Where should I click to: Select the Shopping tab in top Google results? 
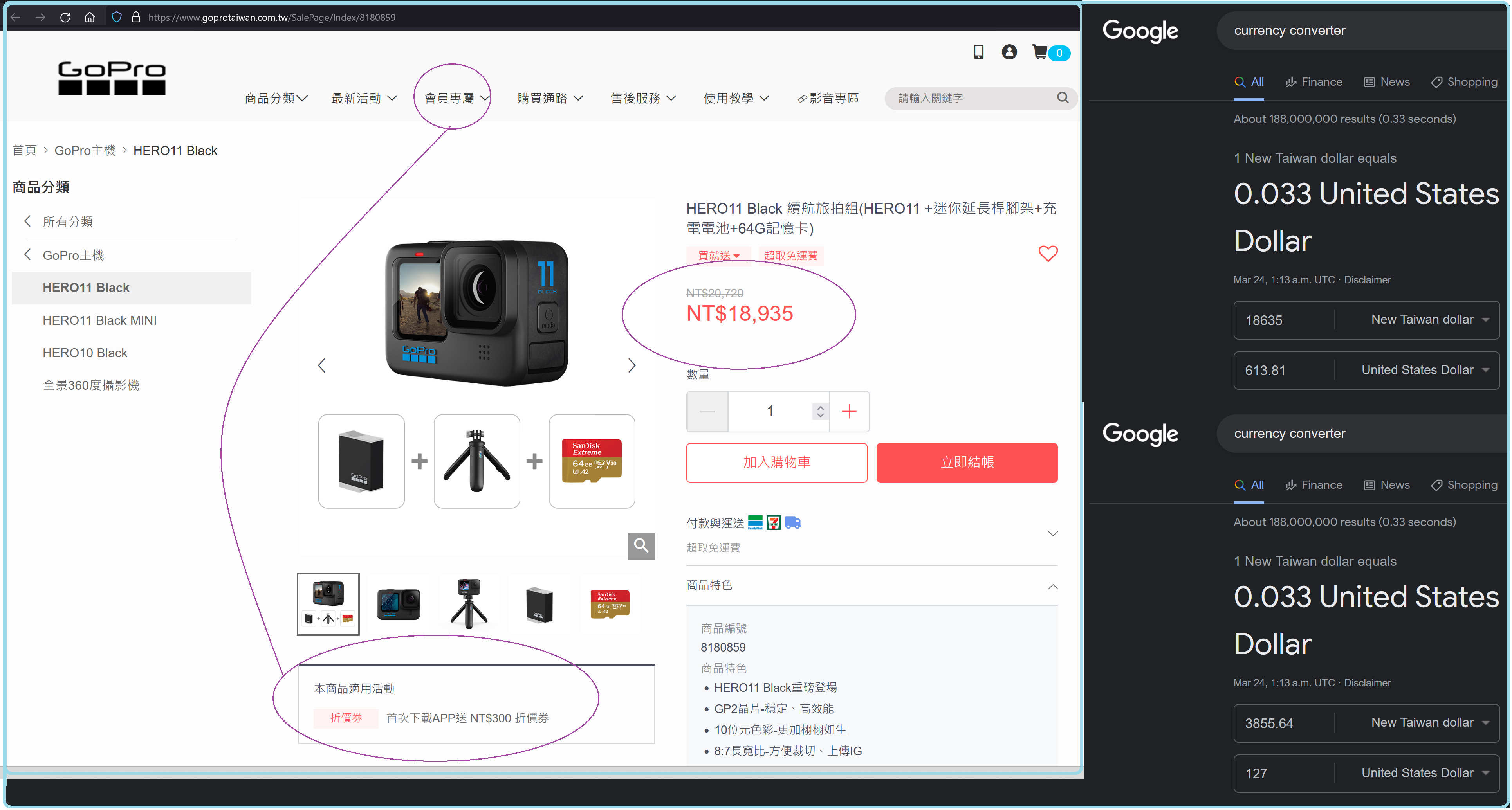pyautogui.click(x=1464, y=82)
